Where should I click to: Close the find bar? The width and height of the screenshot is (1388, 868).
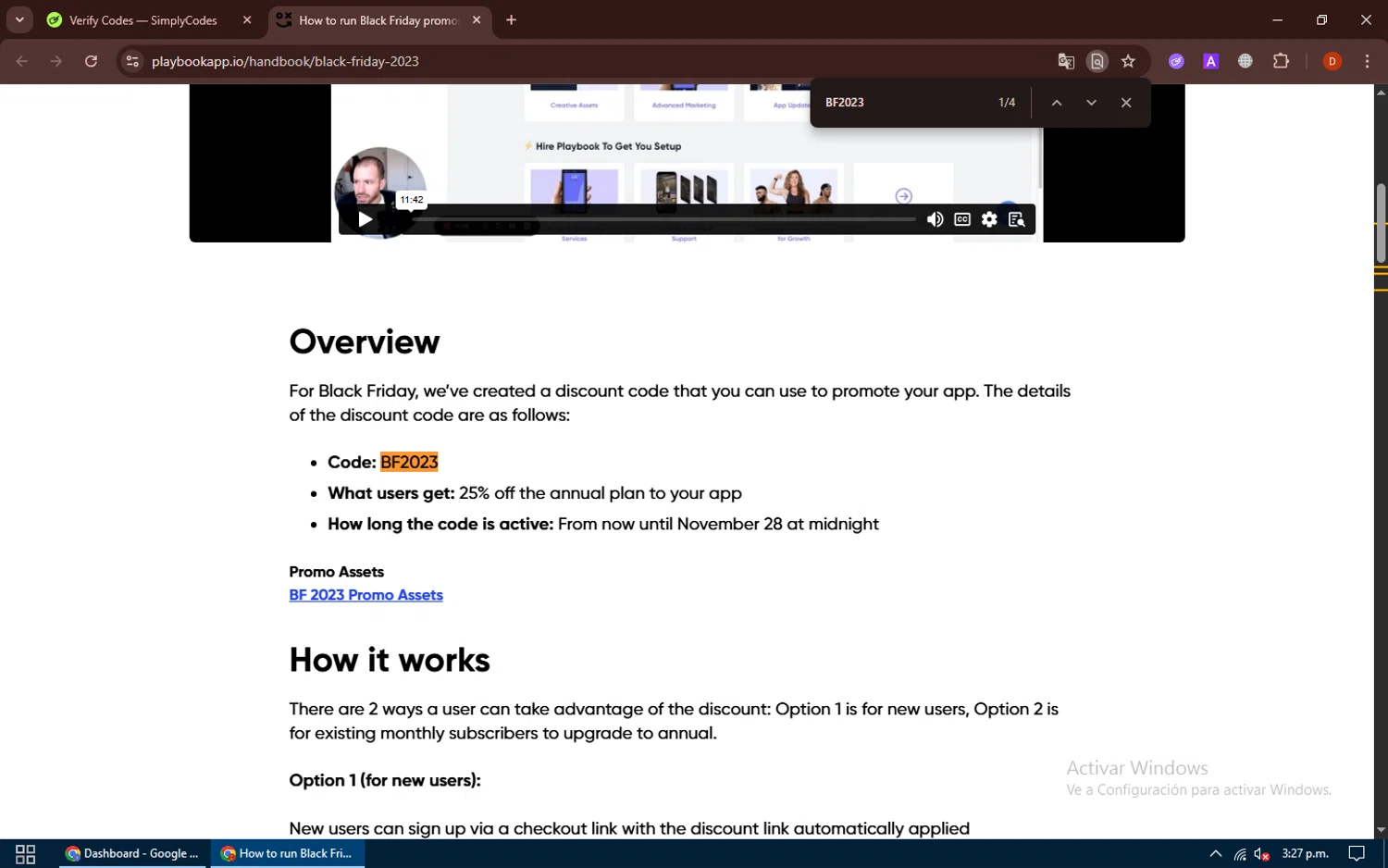coord(1126,103)
